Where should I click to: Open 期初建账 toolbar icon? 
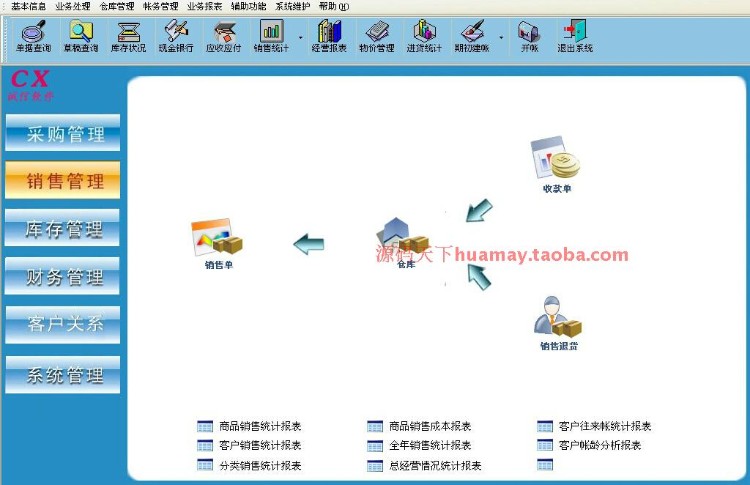pos(472,36)
